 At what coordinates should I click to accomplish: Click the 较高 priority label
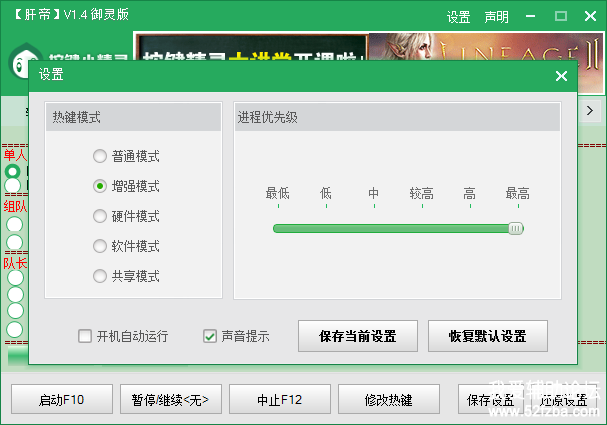click(422, 193)
